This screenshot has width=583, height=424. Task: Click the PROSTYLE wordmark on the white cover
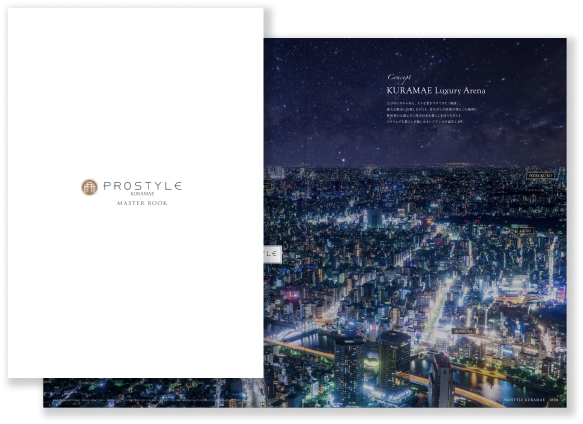(x=142, y=186)
